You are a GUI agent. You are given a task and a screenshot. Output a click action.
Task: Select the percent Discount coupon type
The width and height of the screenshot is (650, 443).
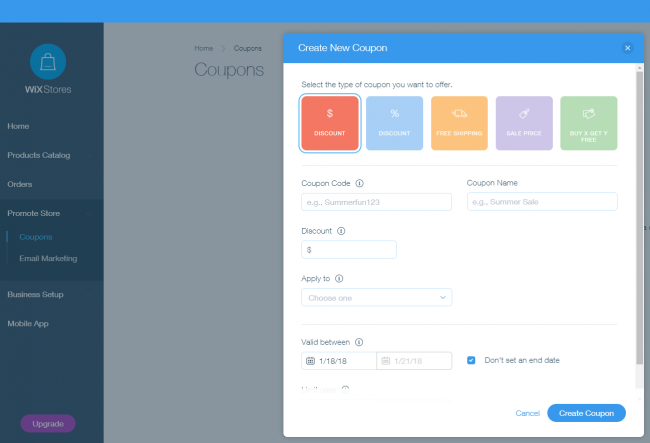pyautogui.click(x=394, y=123)
